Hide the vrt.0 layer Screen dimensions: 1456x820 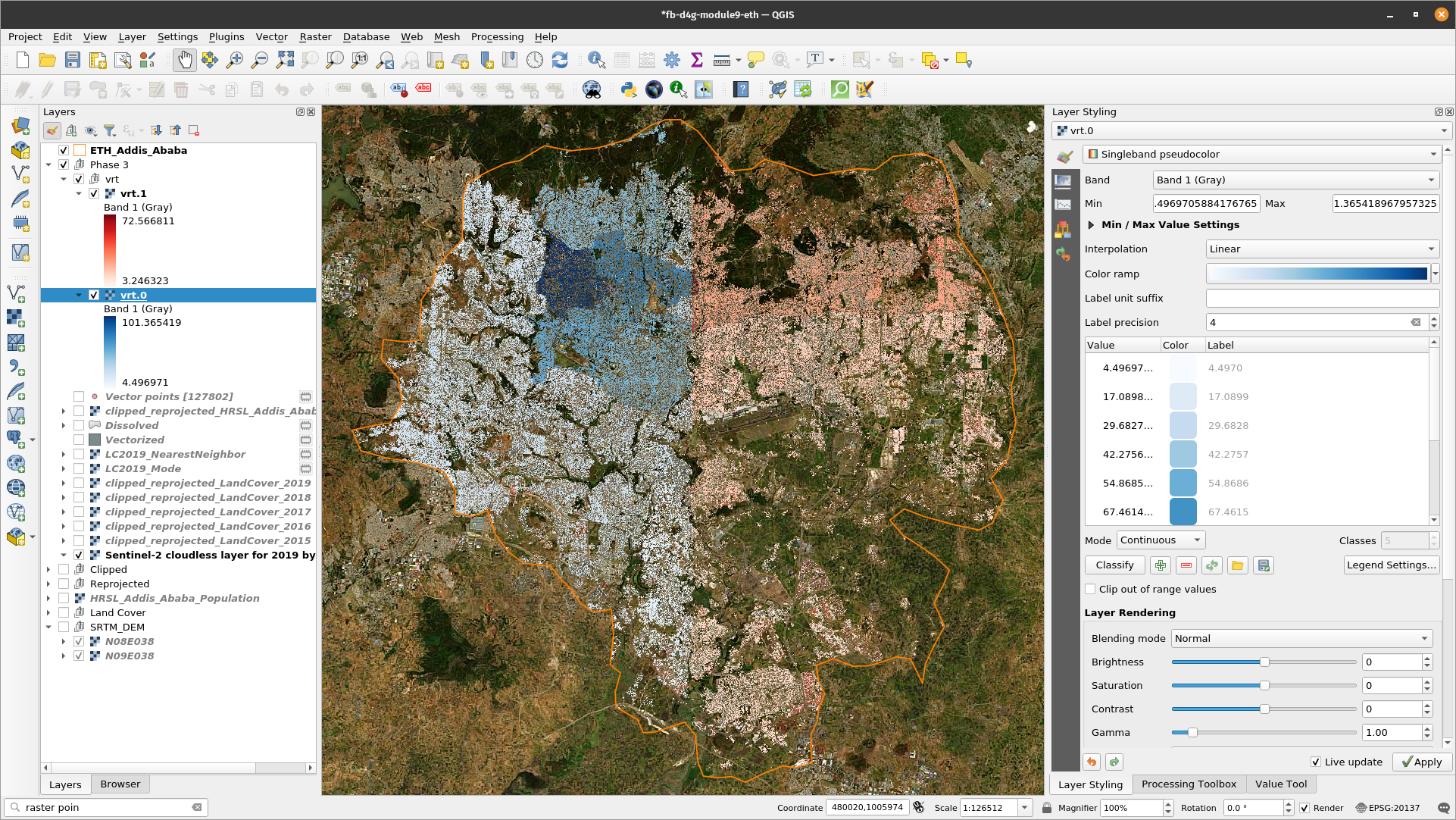(x=94, y=295)
